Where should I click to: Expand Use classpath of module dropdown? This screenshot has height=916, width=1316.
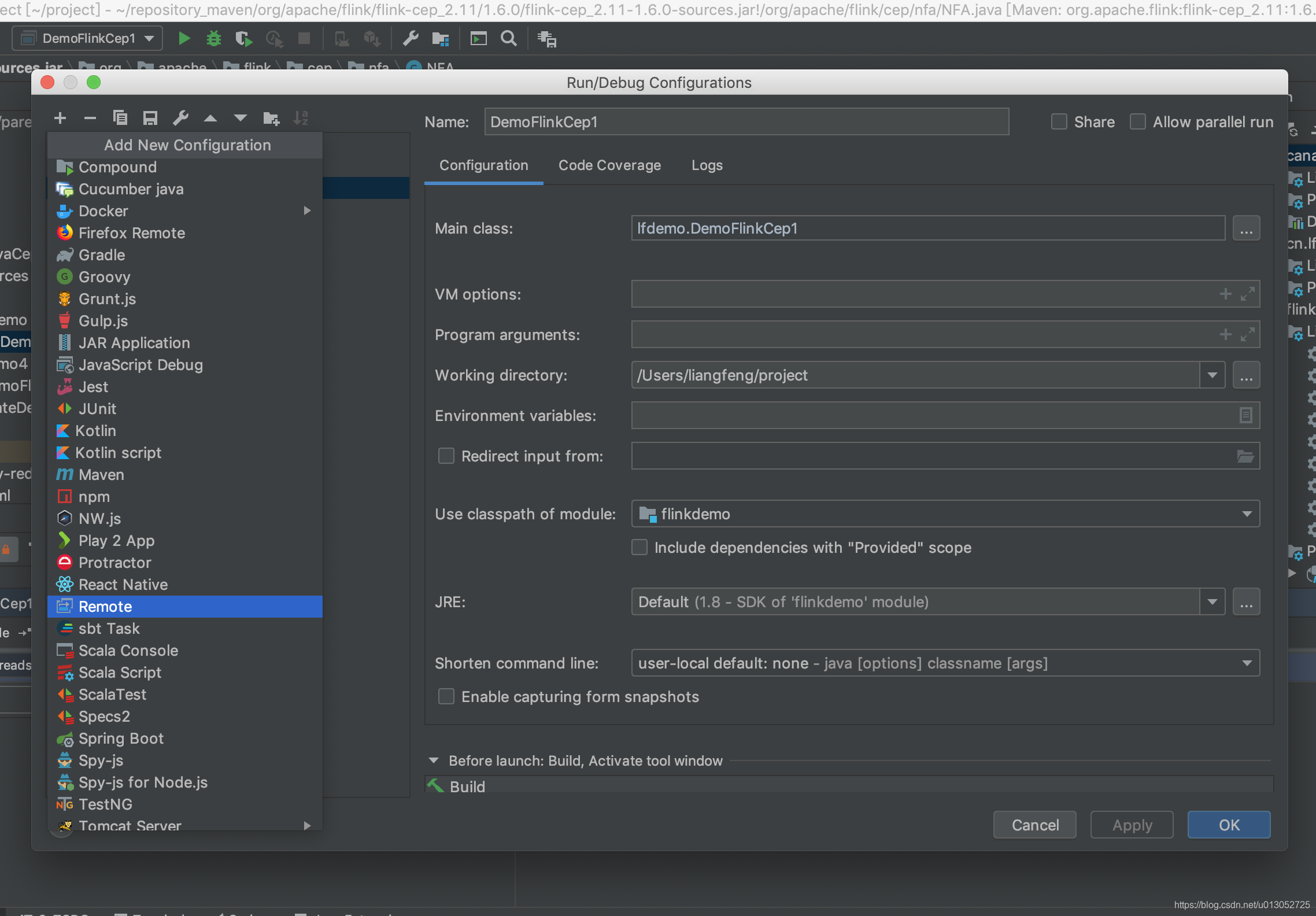1247,513
